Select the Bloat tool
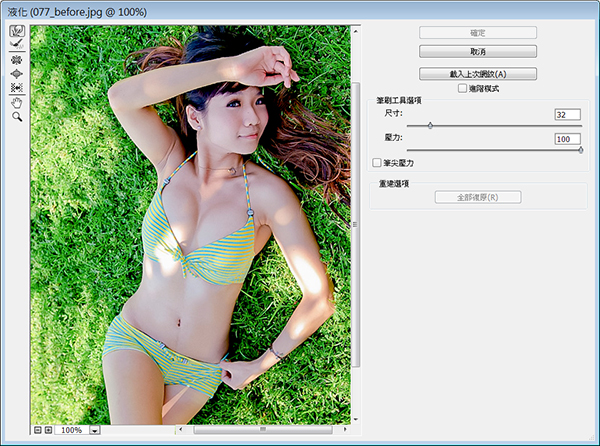 click(x=17, y=73)
